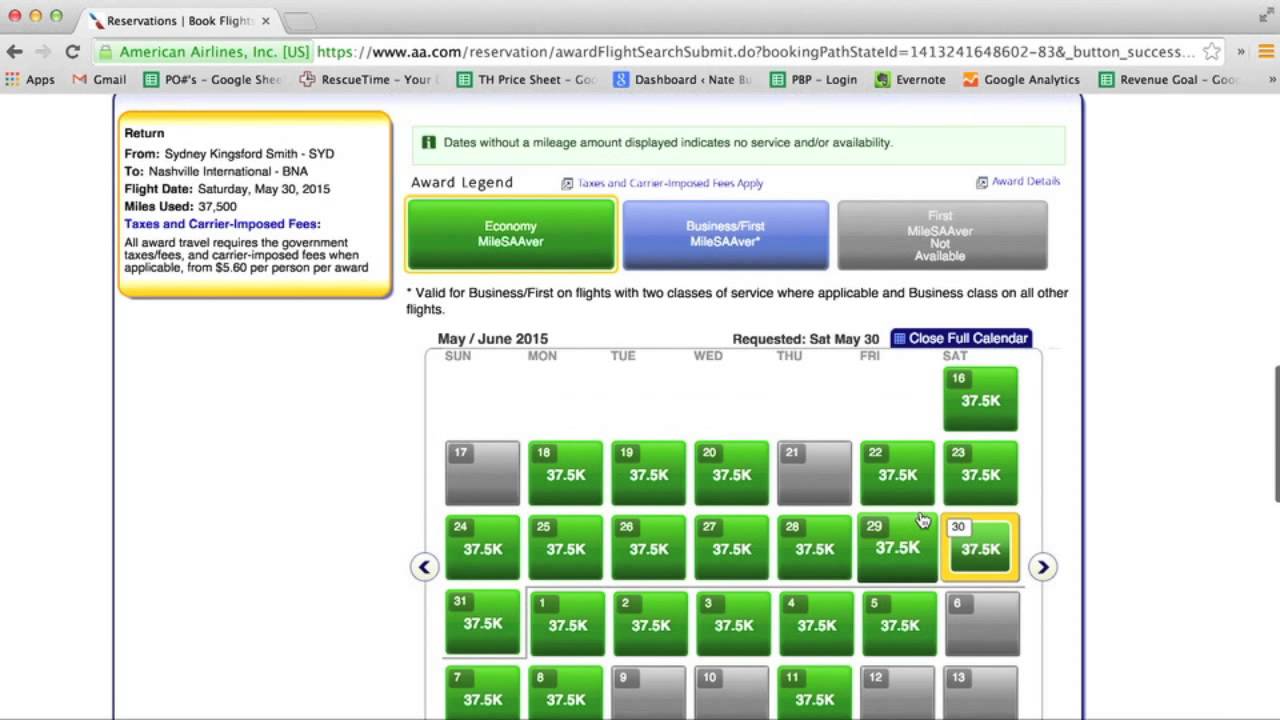Open a new browser tab
Screen dimensions: 1280x720
(x=298, y=21)
